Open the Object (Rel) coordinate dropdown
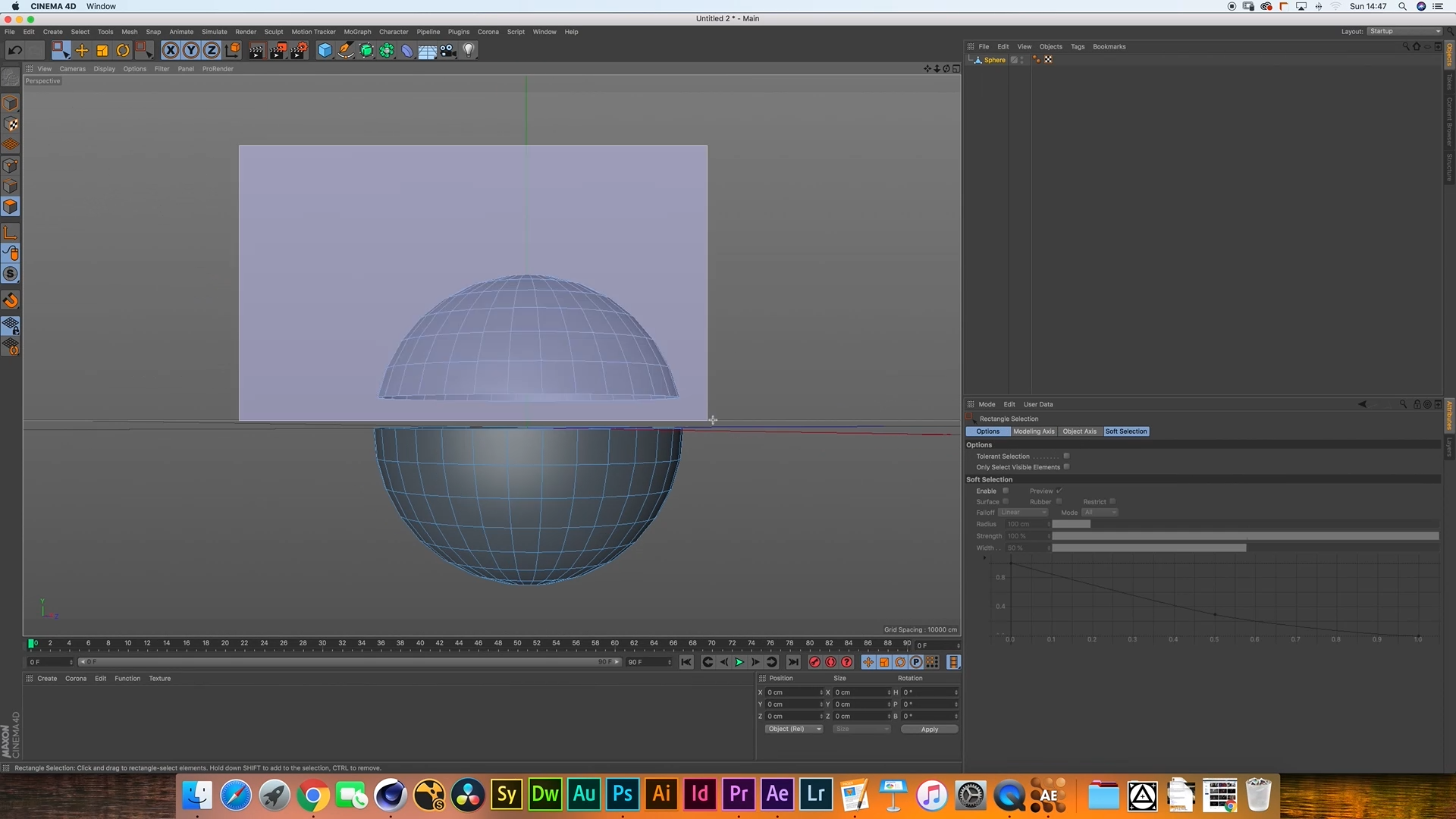The width and height of the screenshot is (1456, 819). (793, 729)
